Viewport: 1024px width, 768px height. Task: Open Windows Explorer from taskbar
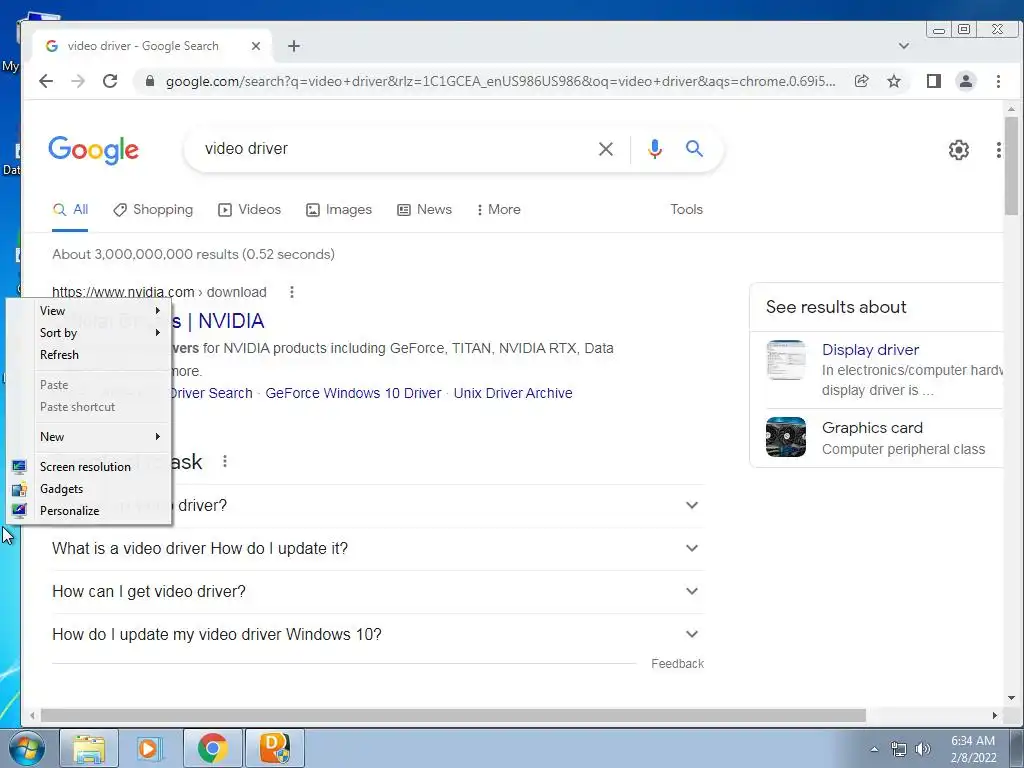[x=89, y=748]
